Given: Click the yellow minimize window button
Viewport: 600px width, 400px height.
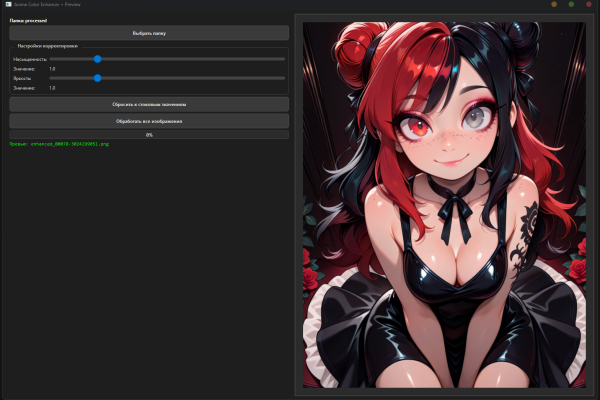Looking at the screenshot, I should coord(554,4).
